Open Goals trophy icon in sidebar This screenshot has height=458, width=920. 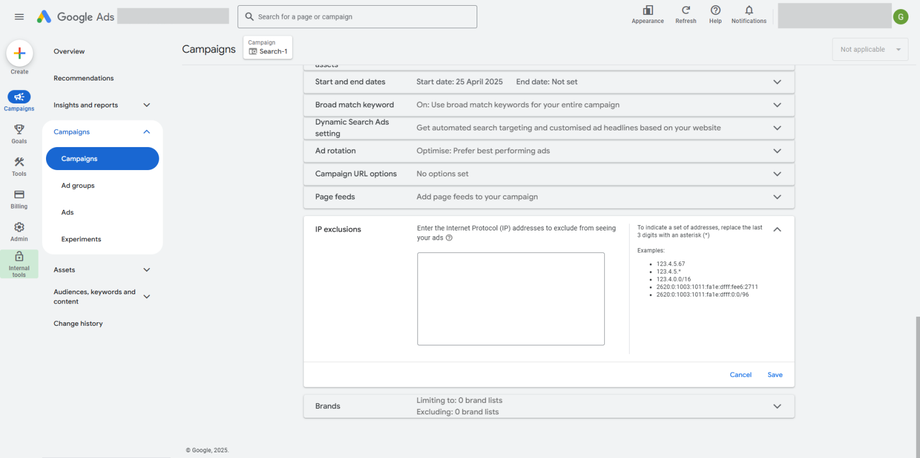(19, 130)
